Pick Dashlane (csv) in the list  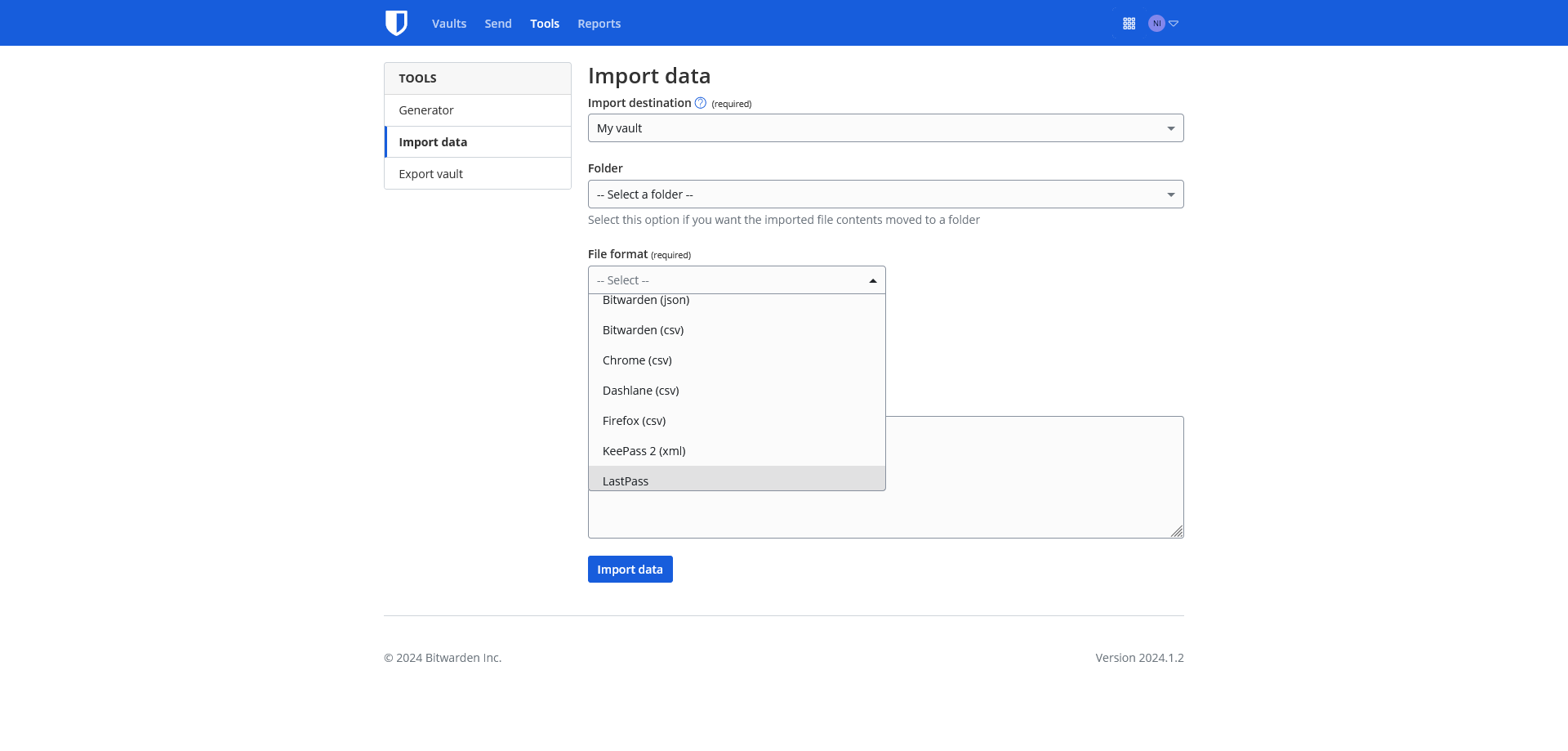[641, 391]
